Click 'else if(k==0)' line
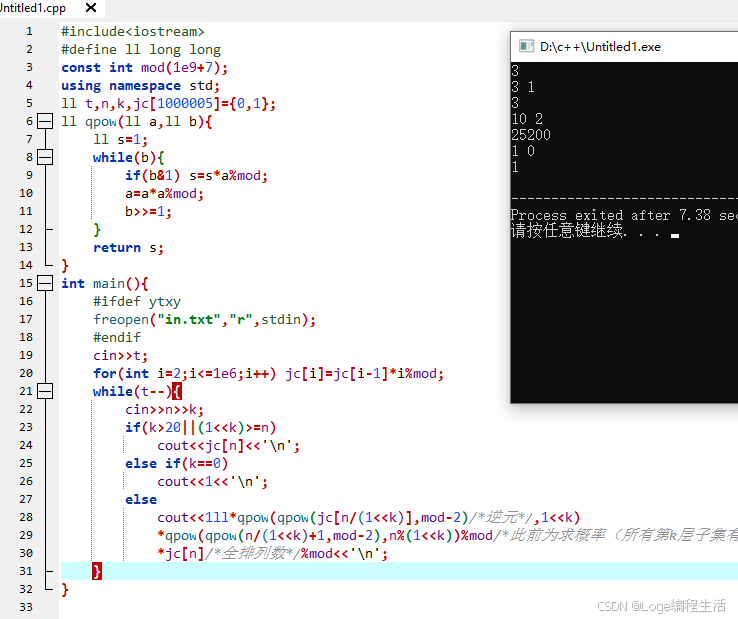 [x=176, y=463]
